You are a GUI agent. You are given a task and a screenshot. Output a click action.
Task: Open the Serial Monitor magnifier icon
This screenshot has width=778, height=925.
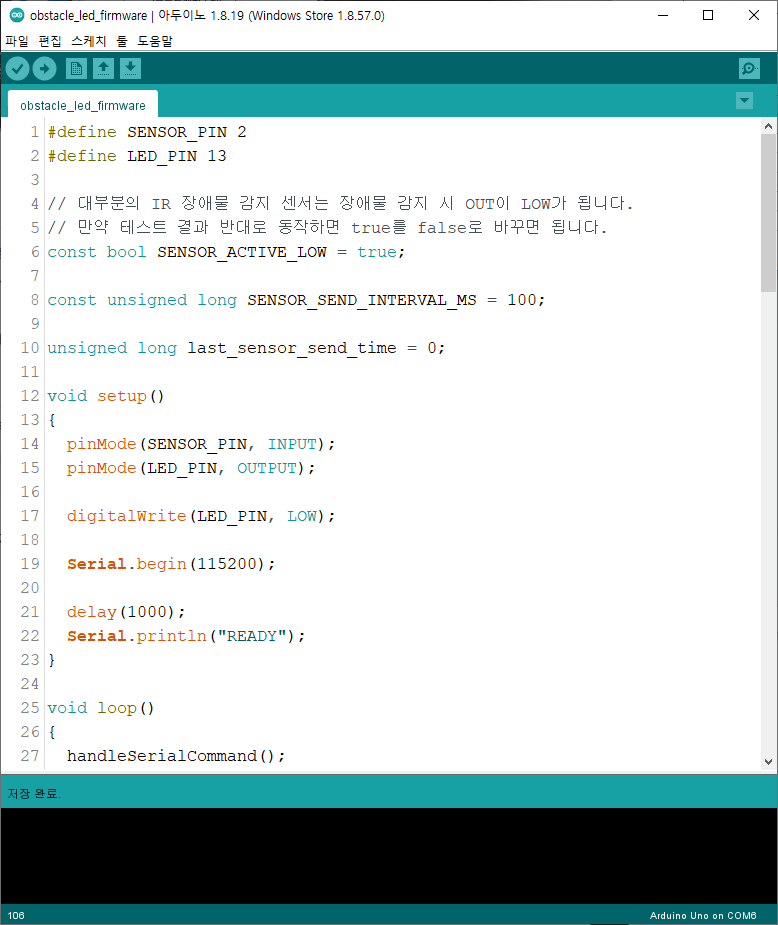(749, 68)
